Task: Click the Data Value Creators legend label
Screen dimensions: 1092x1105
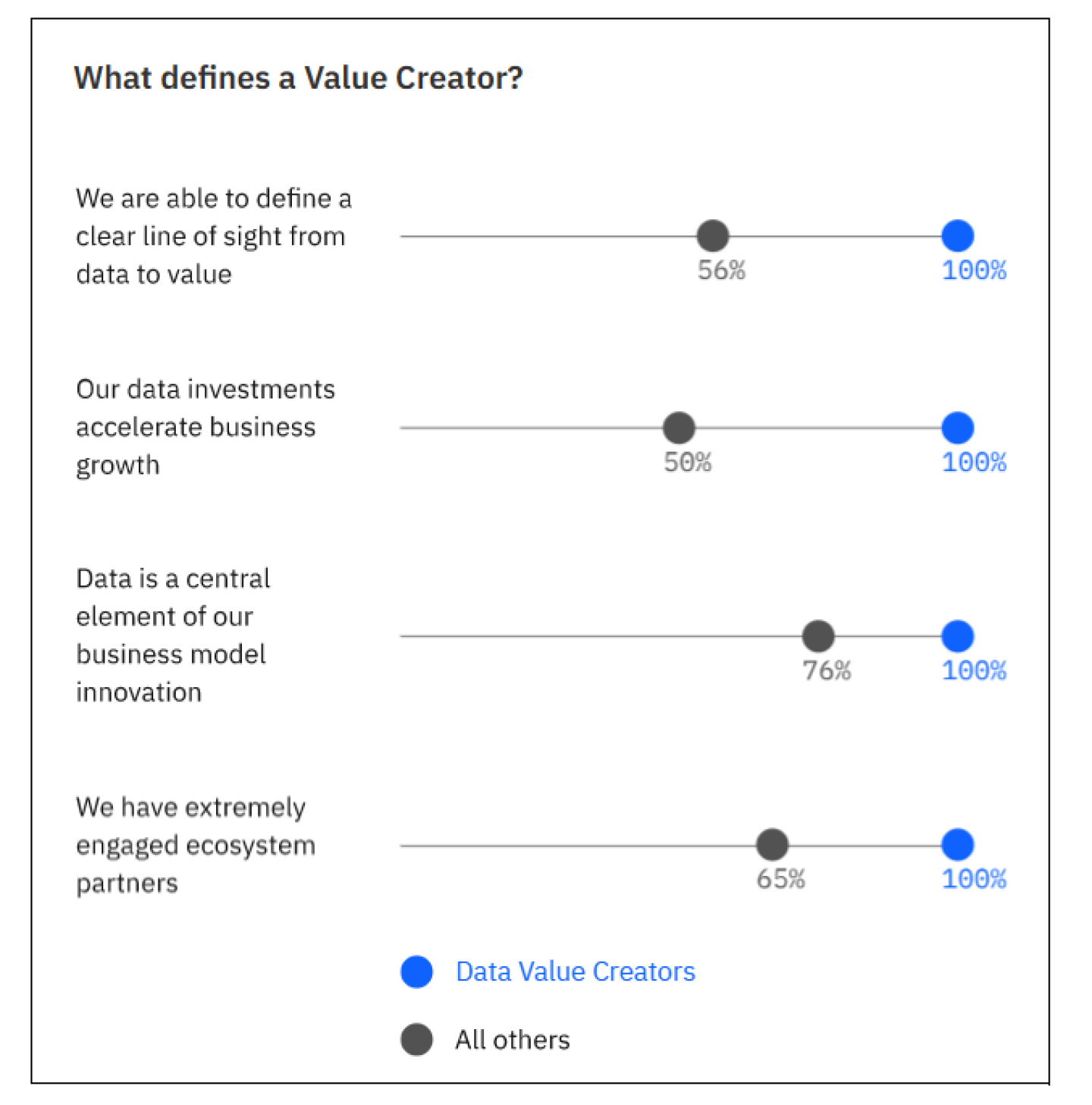Action: click(x=575, y=972)
